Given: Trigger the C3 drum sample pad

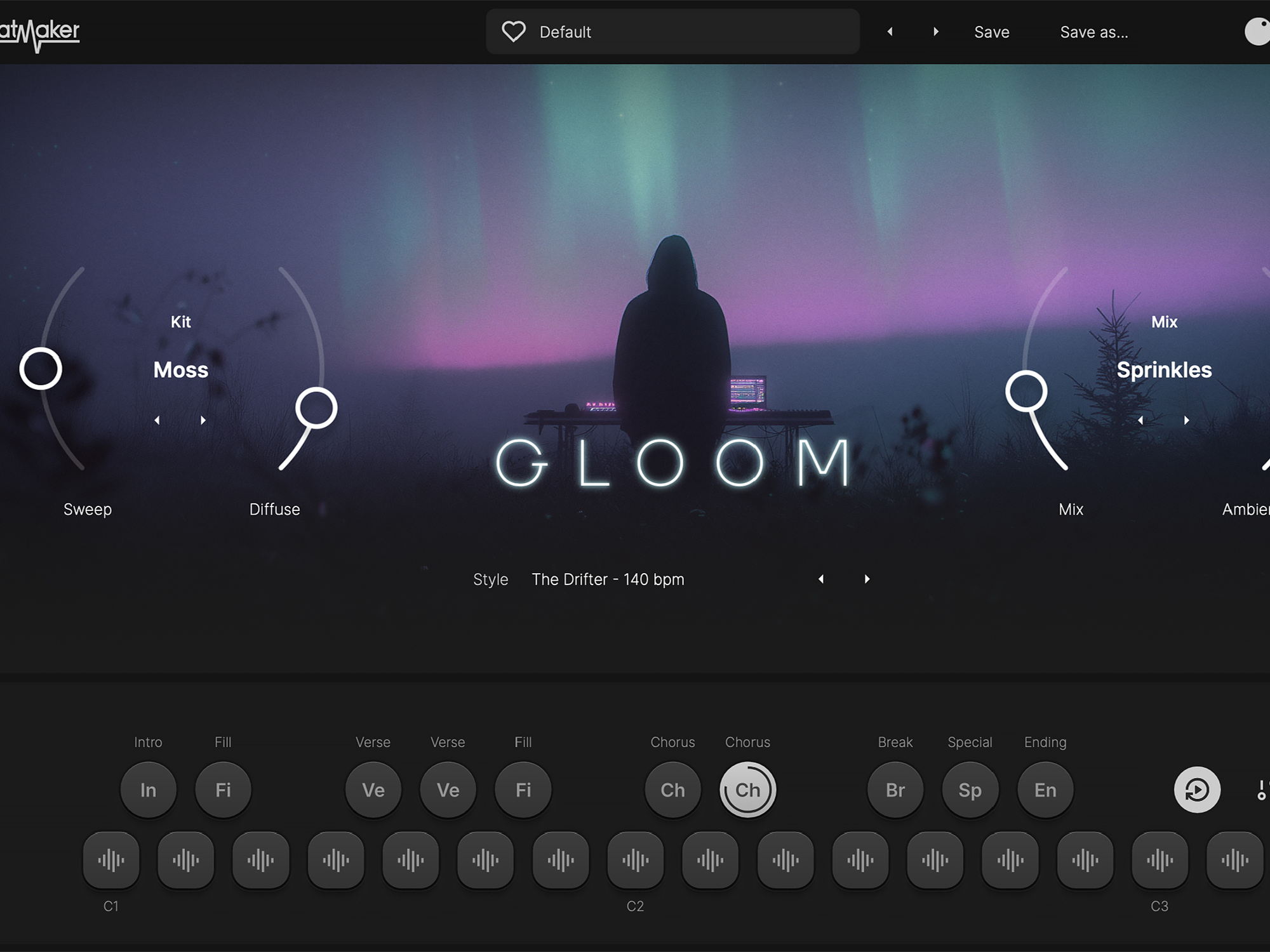Looking at the screenshot, I should [x=1160, y=861].
